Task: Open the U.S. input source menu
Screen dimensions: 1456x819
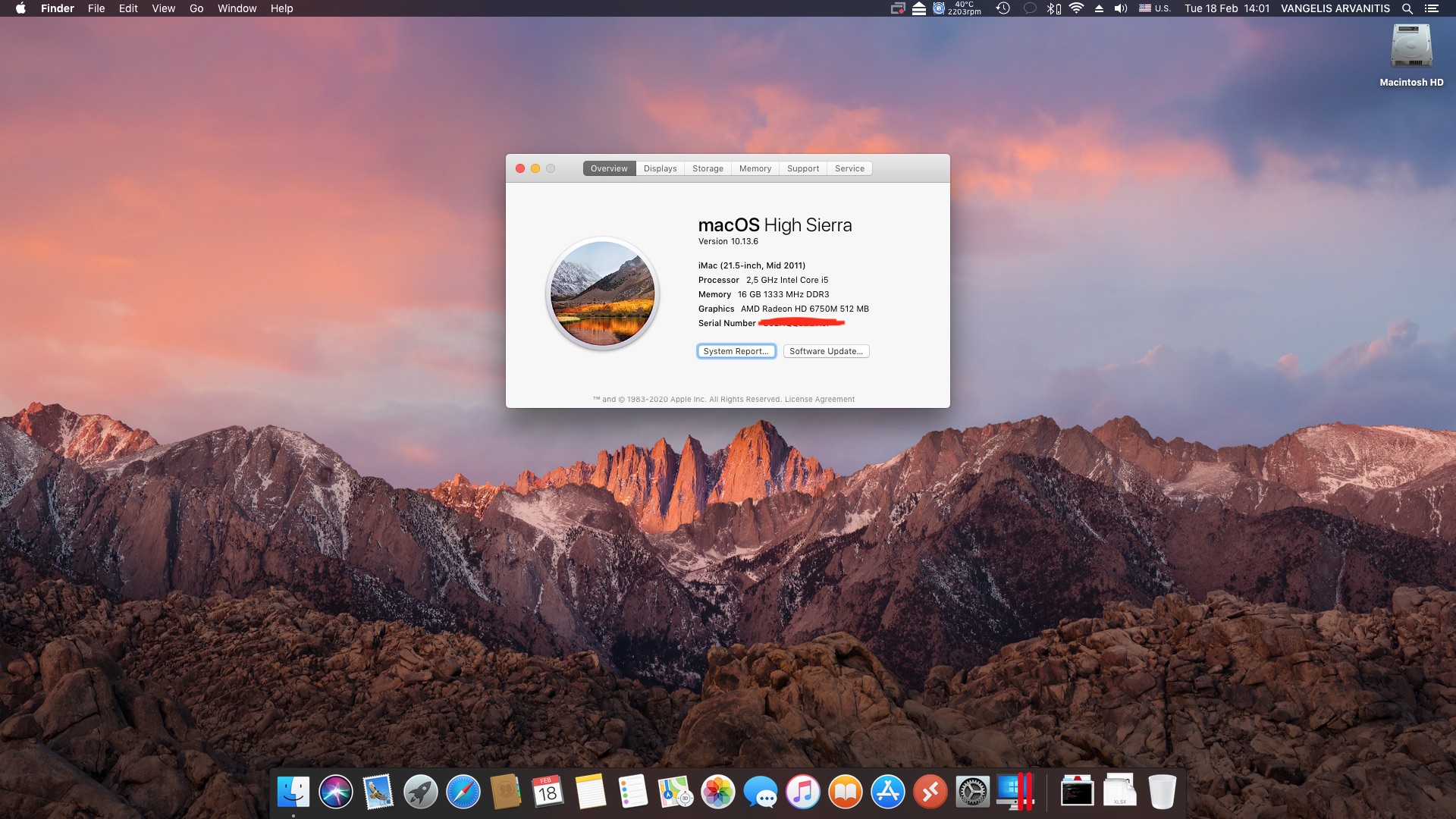Action: tap(1155, 8)
